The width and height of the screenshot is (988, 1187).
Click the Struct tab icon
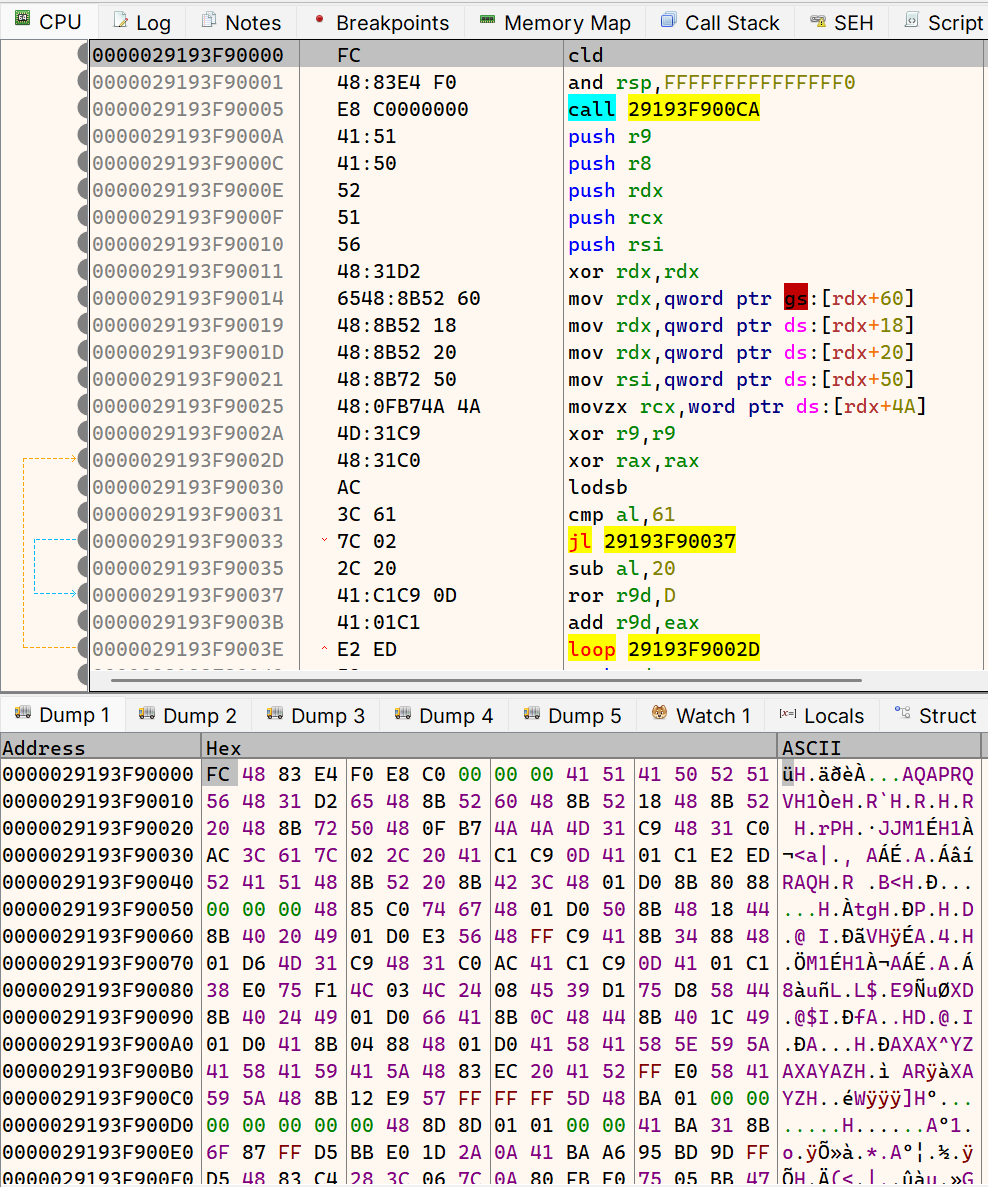(x=902, y=712)
